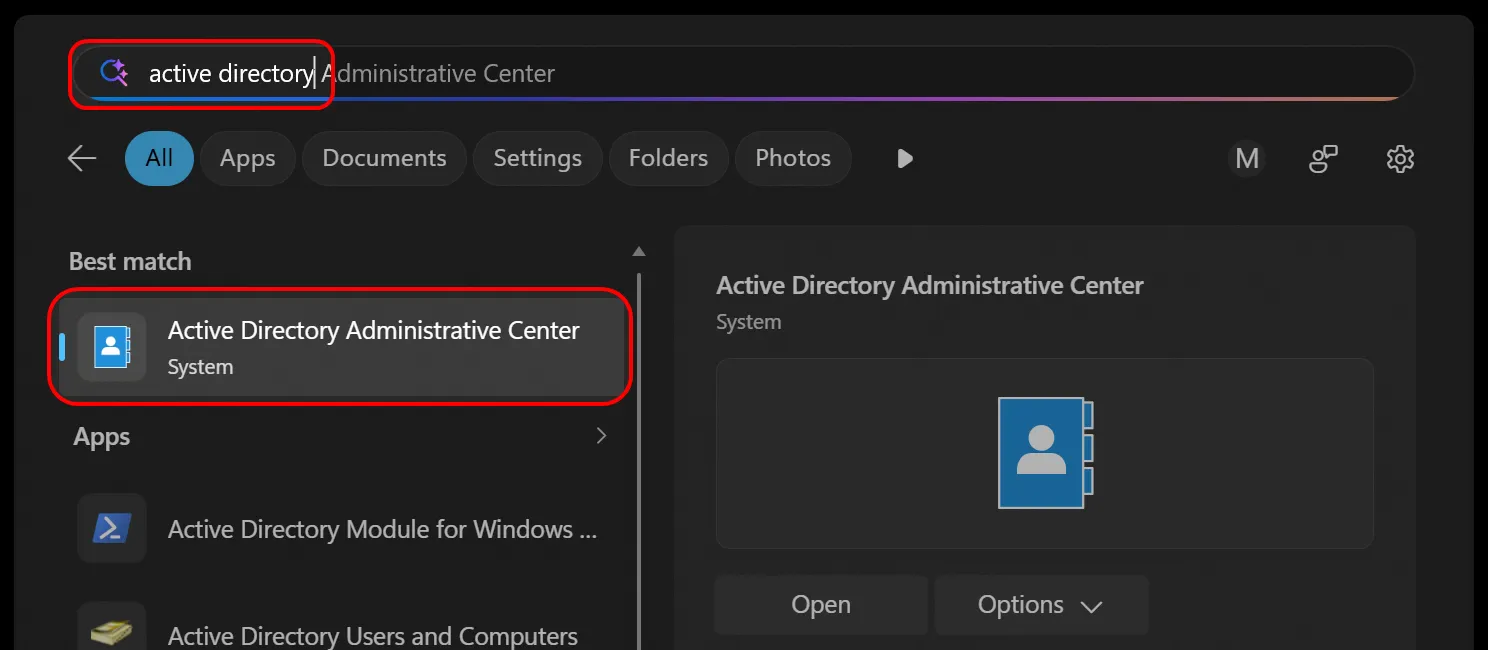Click the search sparkle icon in search box
1488x650 pixels.
[114, 72]
